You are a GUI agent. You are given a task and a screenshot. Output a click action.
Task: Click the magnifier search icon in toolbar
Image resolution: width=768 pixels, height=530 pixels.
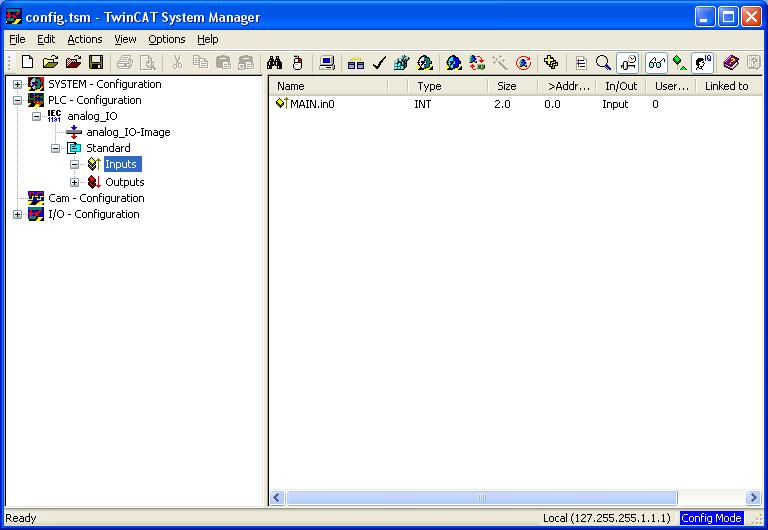(x=603, y=62)
